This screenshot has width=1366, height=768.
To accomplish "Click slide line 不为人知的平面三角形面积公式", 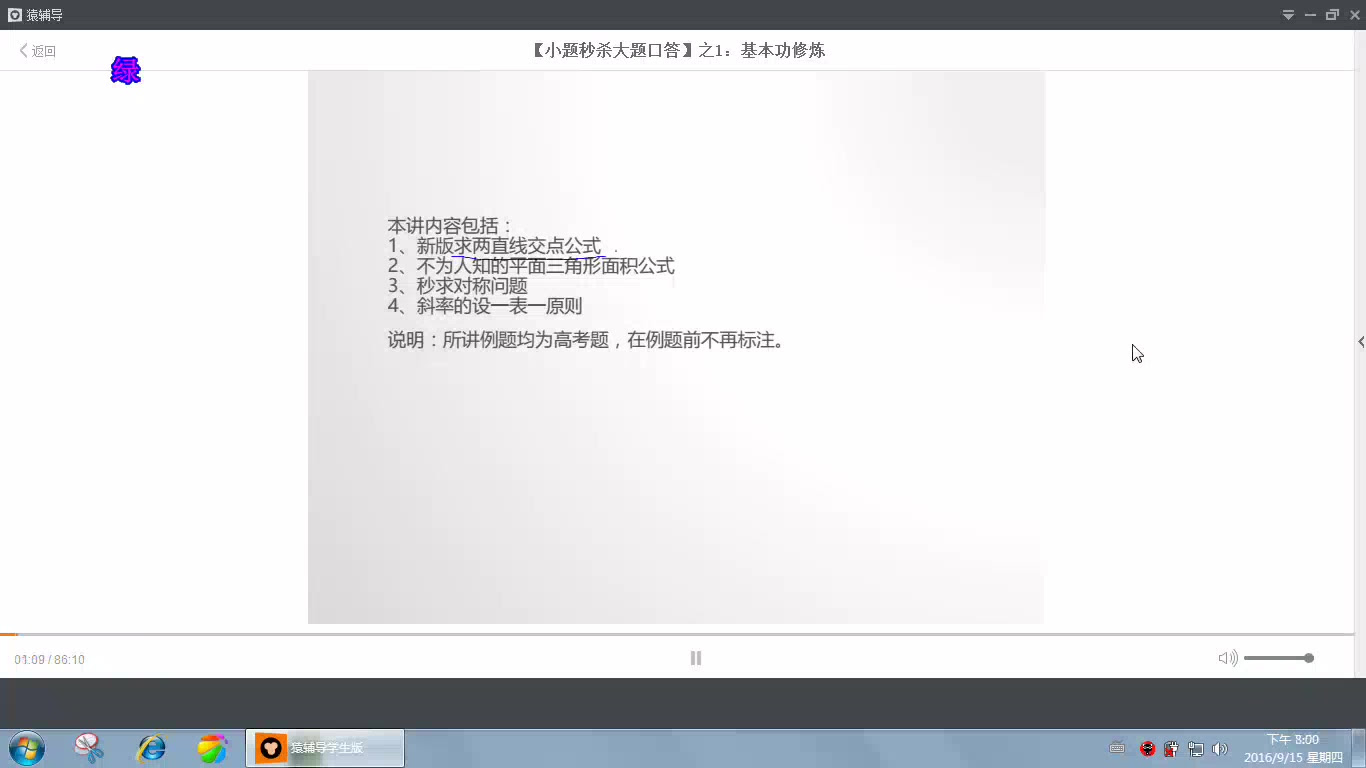I will coord(531,266).
